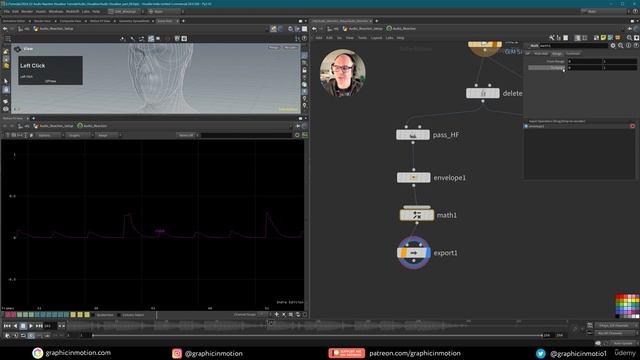
Task: Toggle the second checkbox below the channel graph
Action: 119,315
